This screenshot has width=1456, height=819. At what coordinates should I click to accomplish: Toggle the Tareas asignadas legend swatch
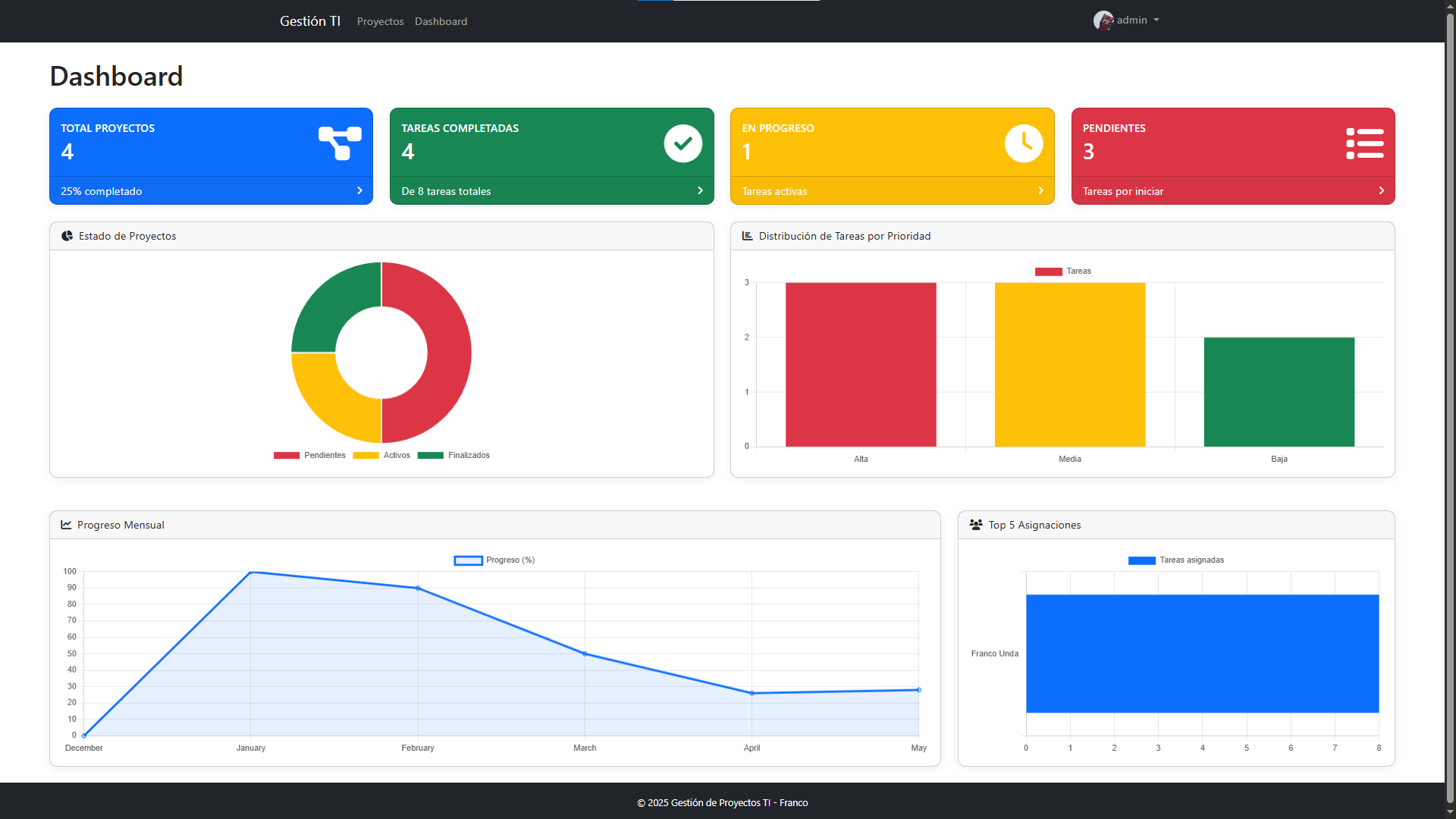point(1142,560)
